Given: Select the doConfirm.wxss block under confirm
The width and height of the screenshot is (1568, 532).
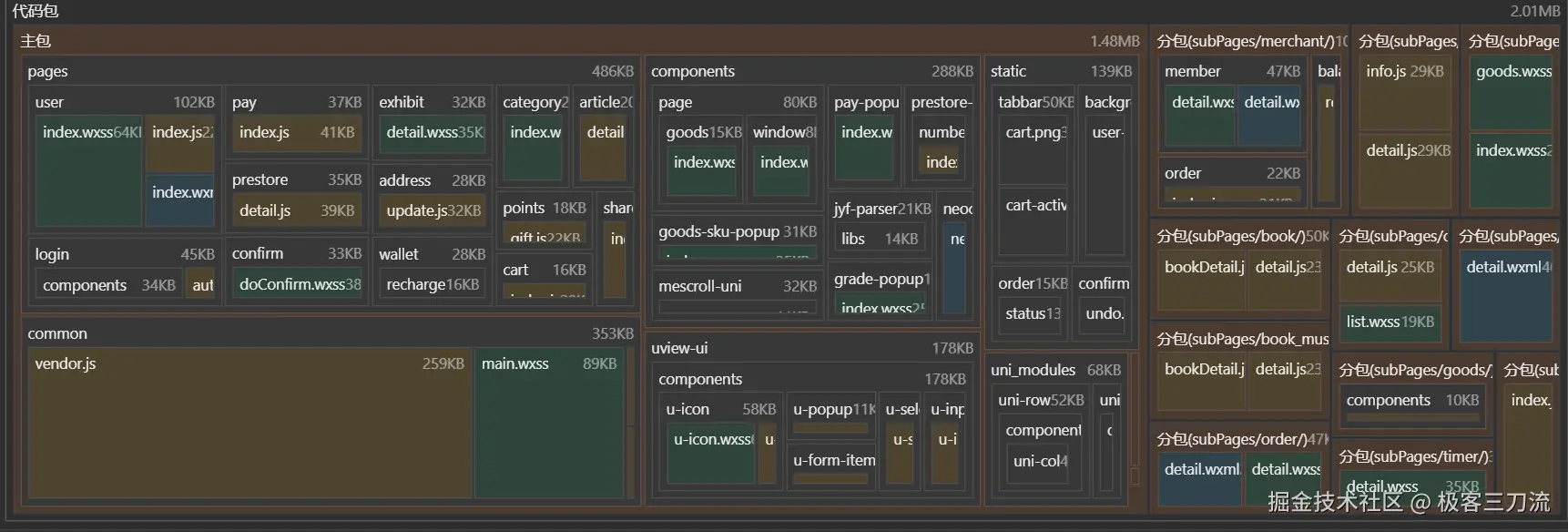Looking at the screenshot, I should [296, 284].
